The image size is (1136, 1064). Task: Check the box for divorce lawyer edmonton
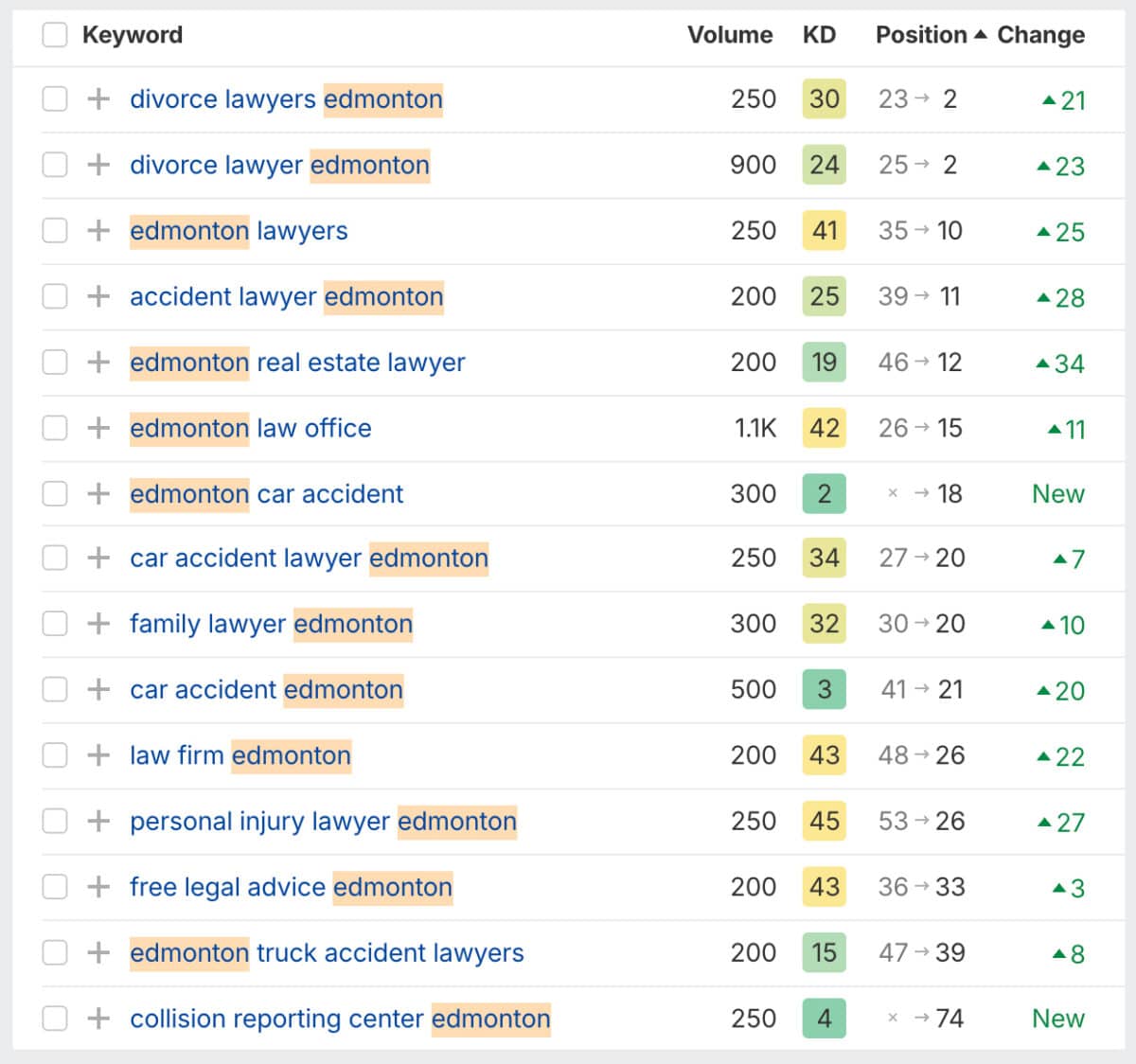coord(55,165)
